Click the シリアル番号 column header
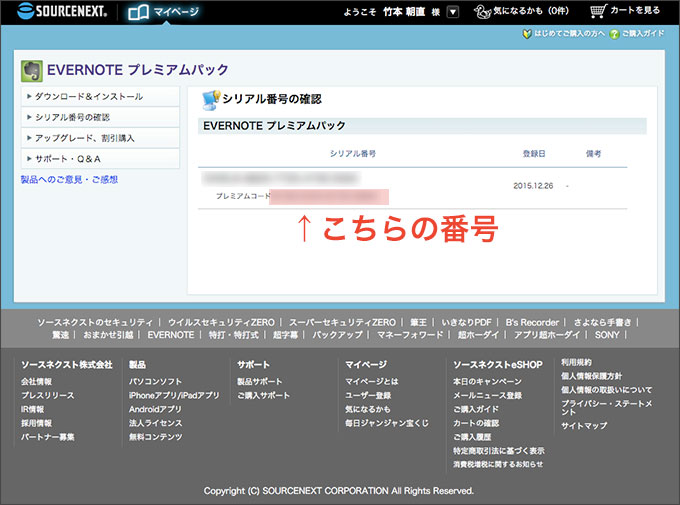Screen dimensions: 680x505 click(353, 154)
